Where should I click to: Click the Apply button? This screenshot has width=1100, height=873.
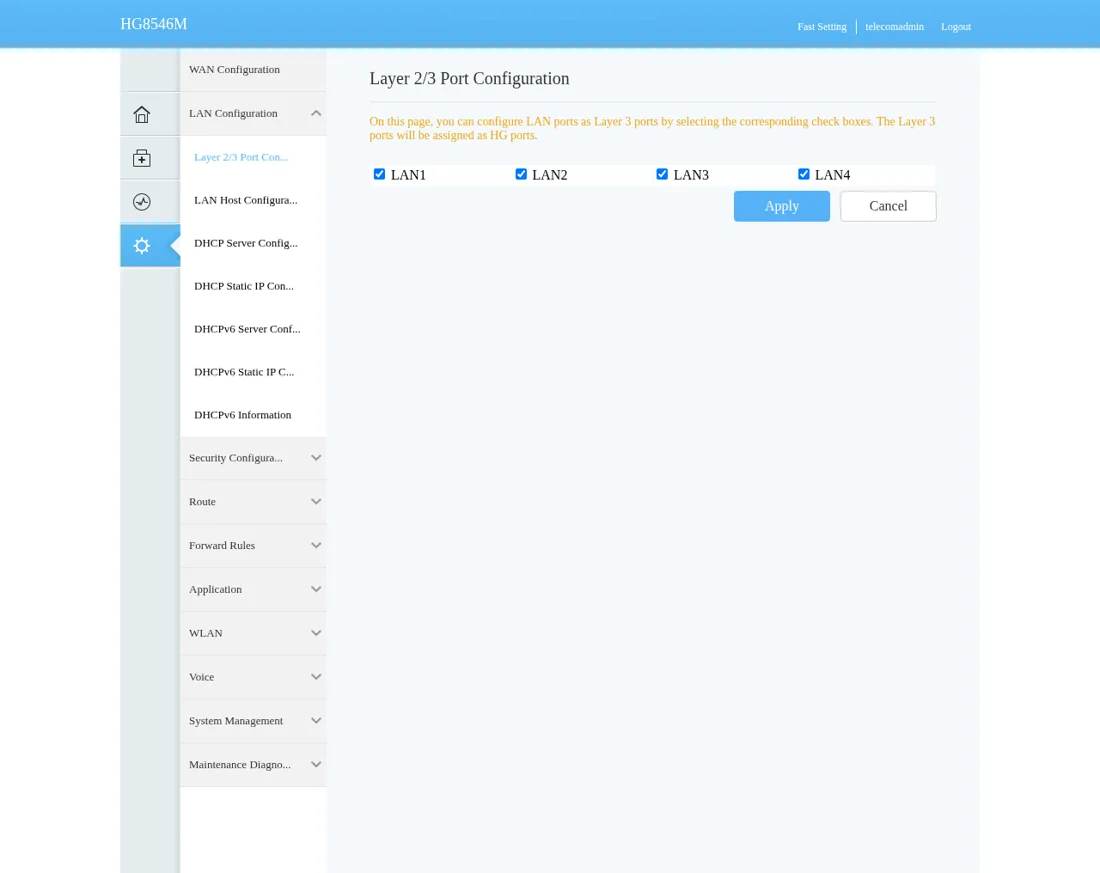pos(782,206)
